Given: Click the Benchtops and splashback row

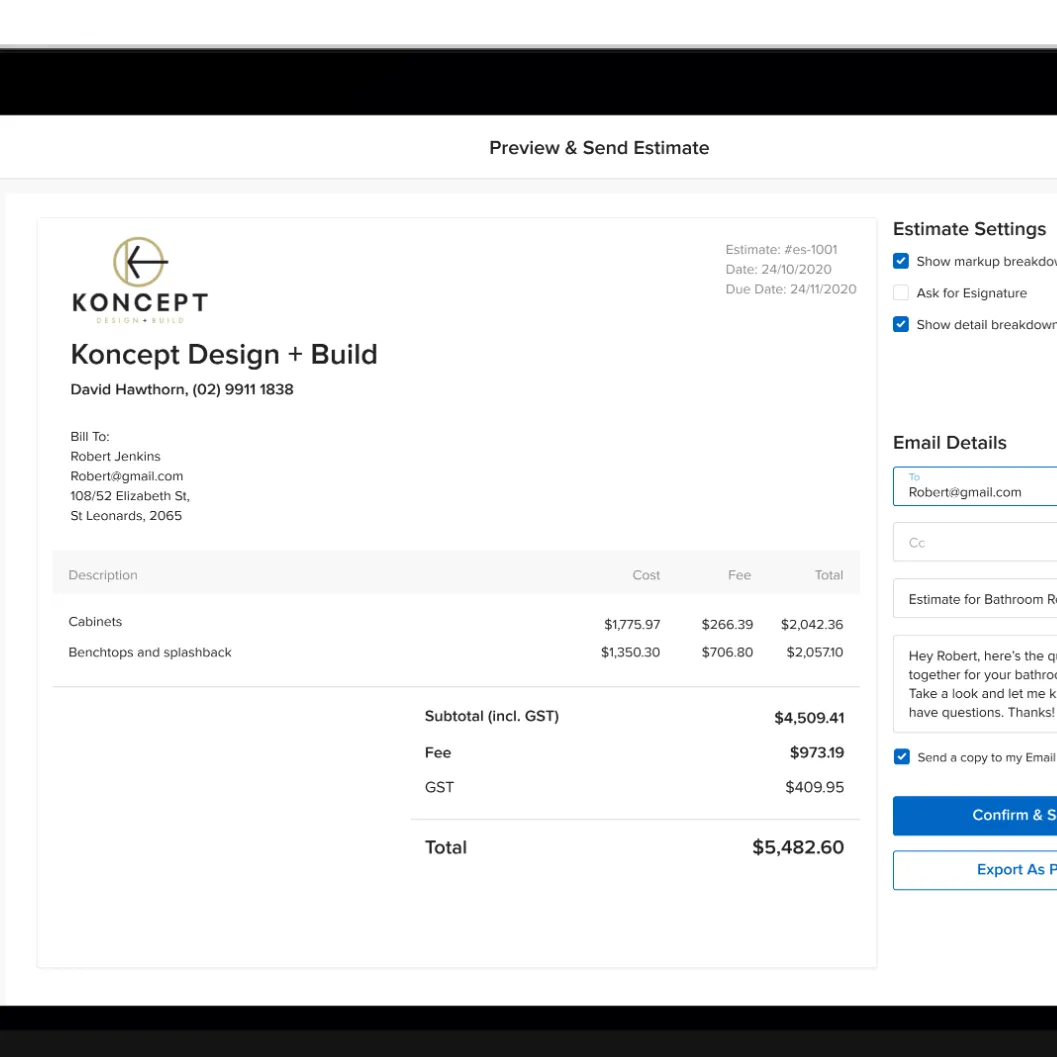Looking at the screenshot, I should coord(150,652).
